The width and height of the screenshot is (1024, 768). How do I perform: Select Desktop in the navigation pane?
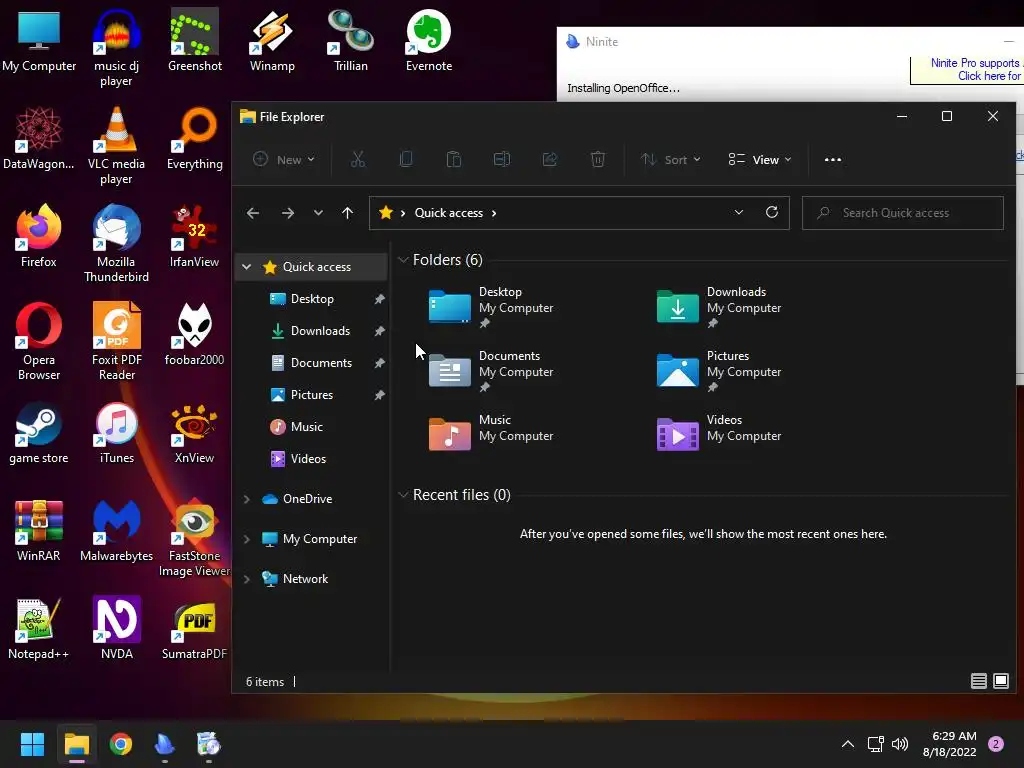312,299
